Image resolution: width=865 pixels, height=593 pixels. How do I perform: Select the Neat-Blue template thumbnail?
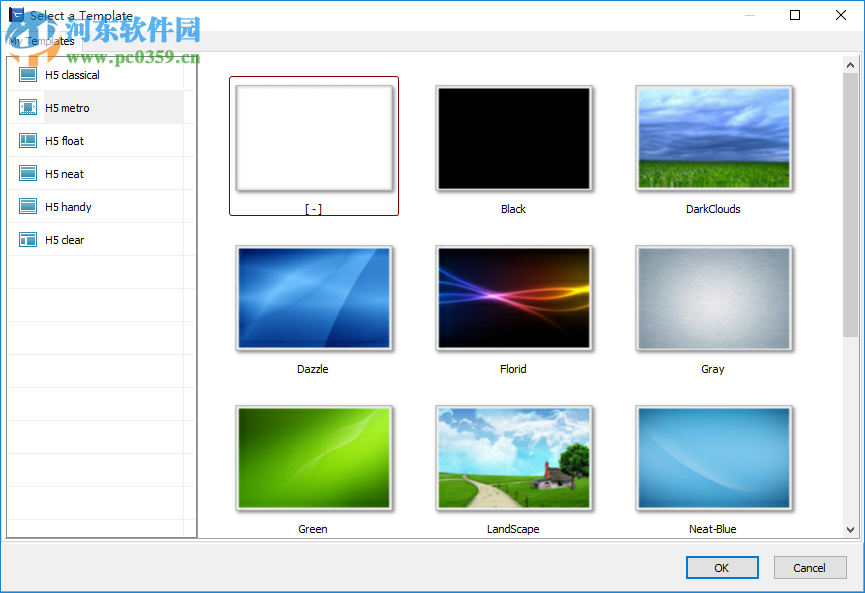point(713,458)
